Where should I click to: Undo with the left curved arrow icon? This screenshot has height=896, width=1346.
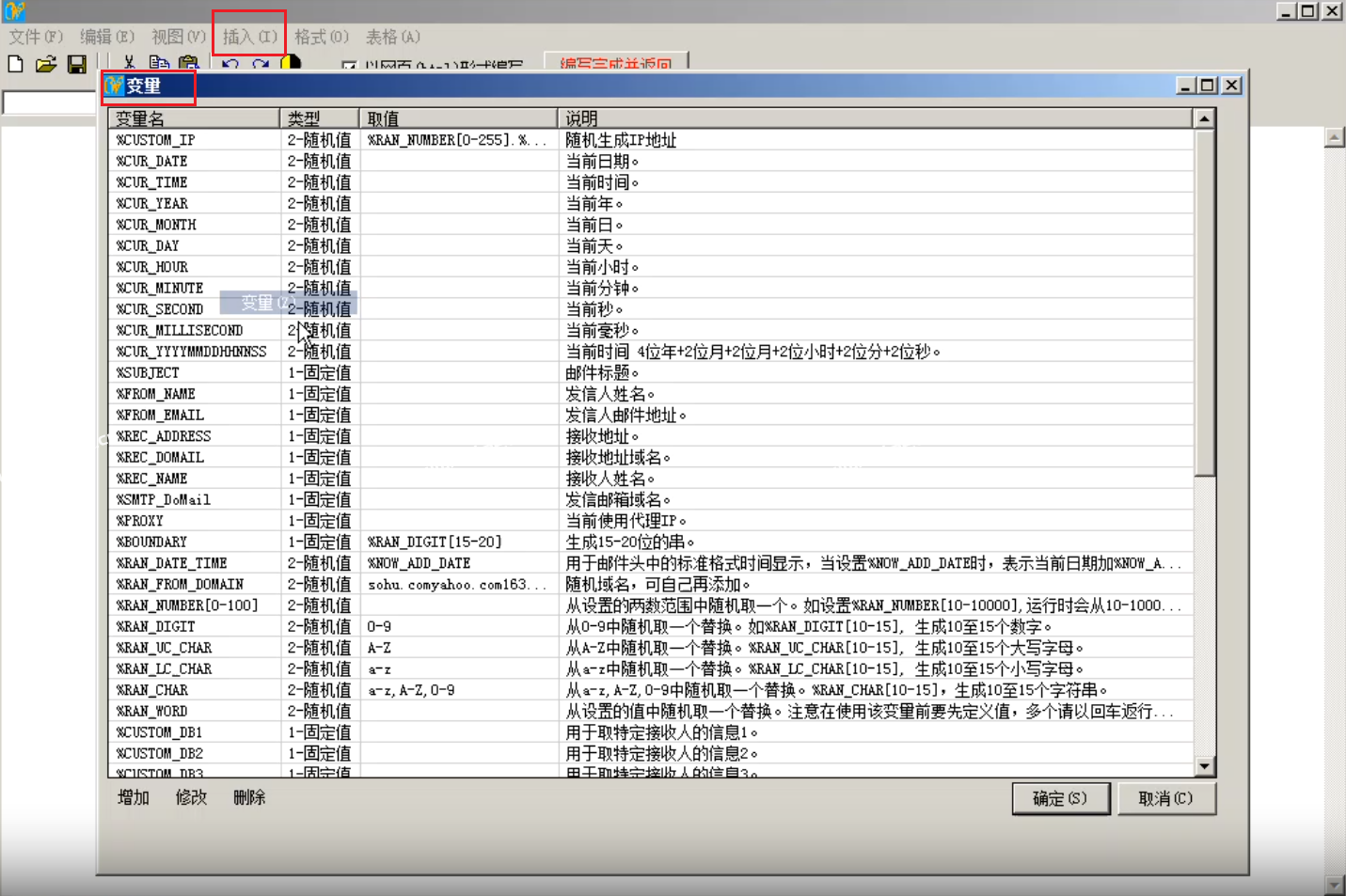click(x=230, y=64)
